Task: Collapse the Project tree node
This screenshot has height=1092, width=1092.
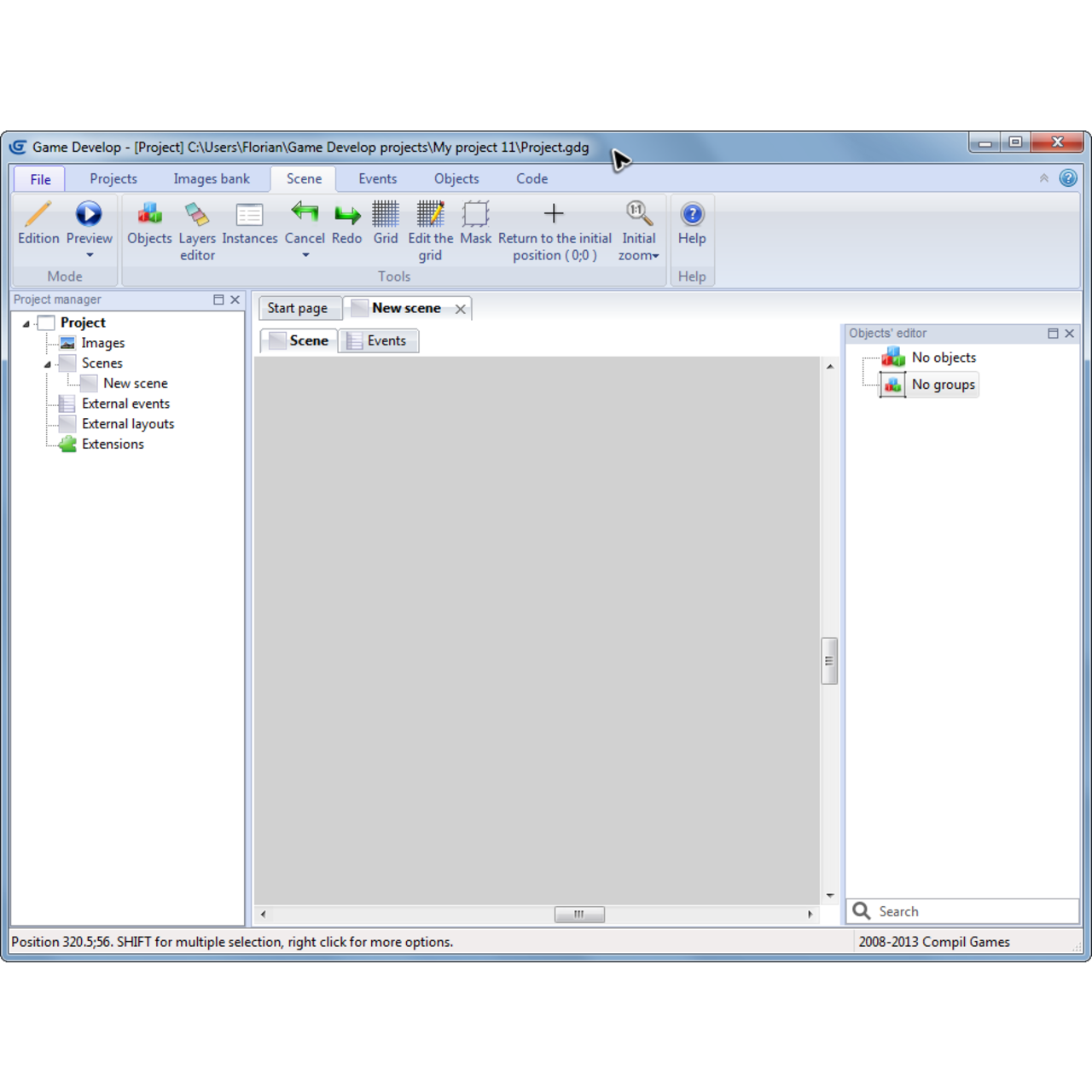Action: (26, 323)
